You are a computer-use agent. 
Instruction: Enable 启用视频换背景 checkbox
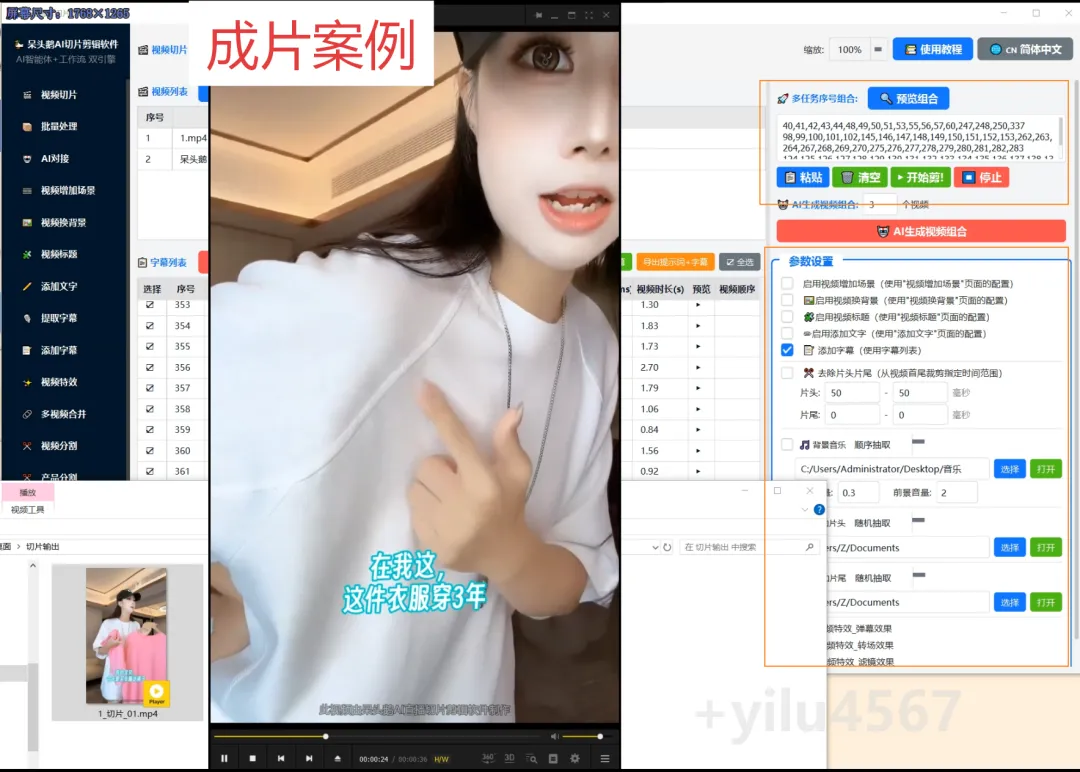(787, 300)
